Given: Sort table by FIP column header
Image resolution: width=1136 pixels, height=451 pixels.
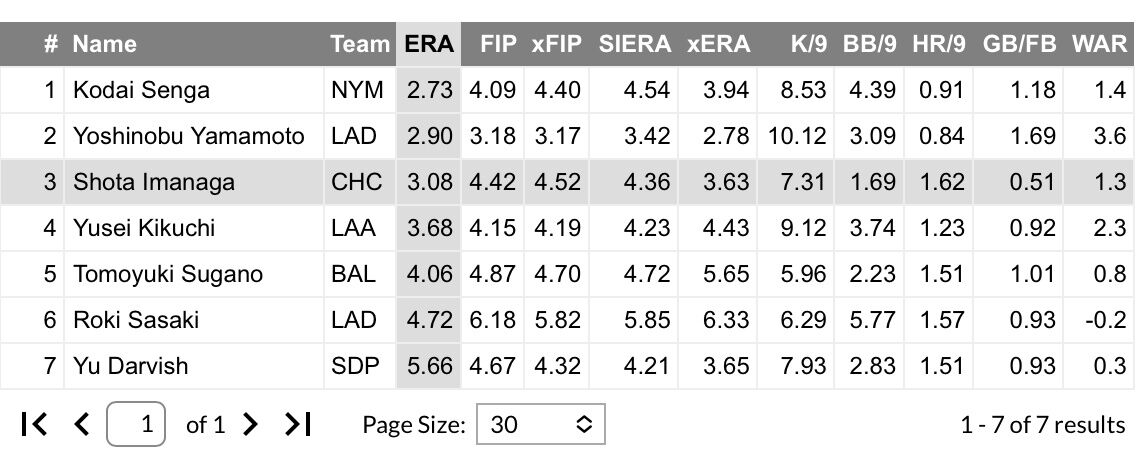Looking at the screenshot, I should tap(498, 44).
